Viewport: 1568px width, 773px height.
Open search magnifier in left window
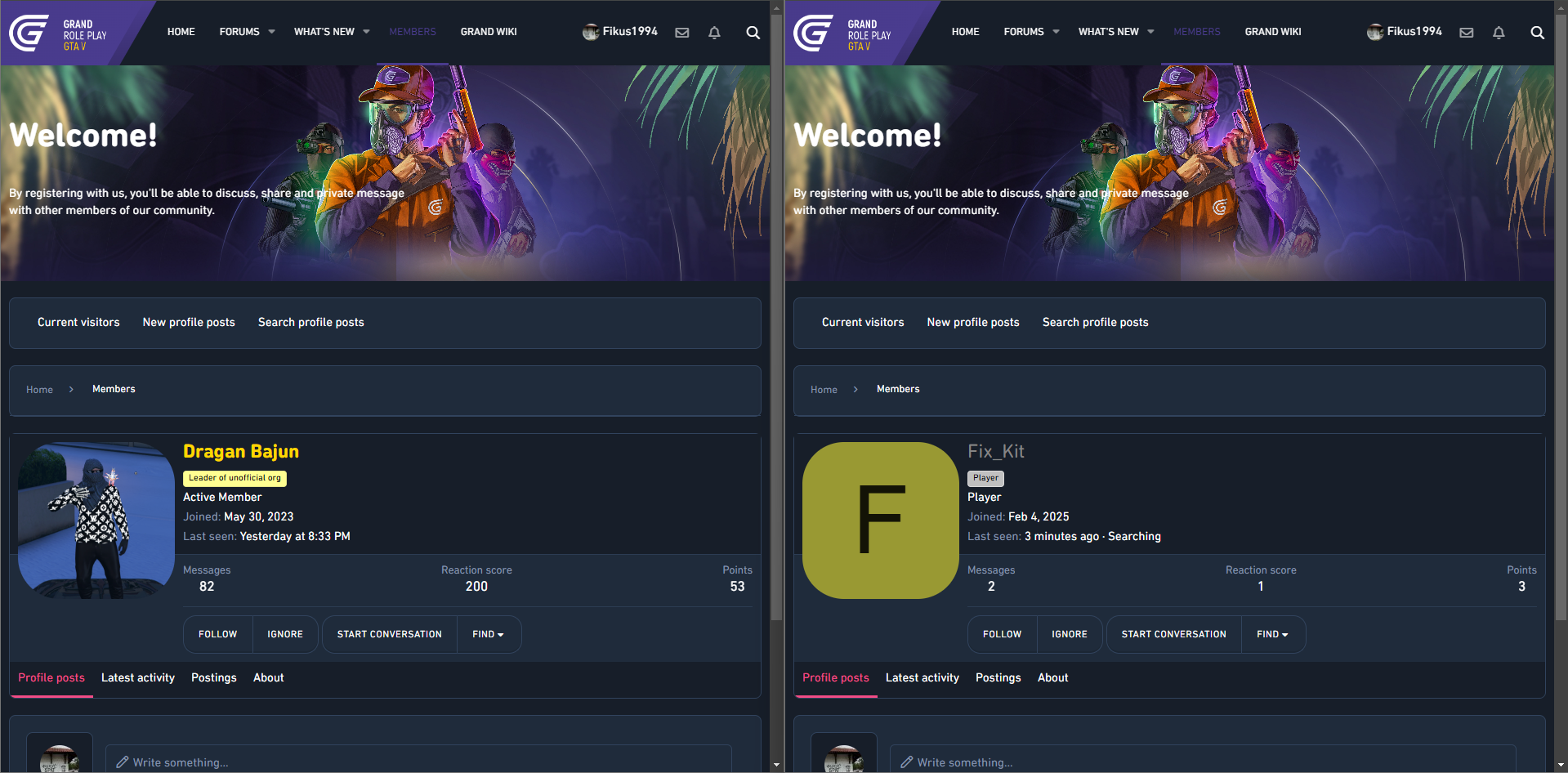click(753, 33)
